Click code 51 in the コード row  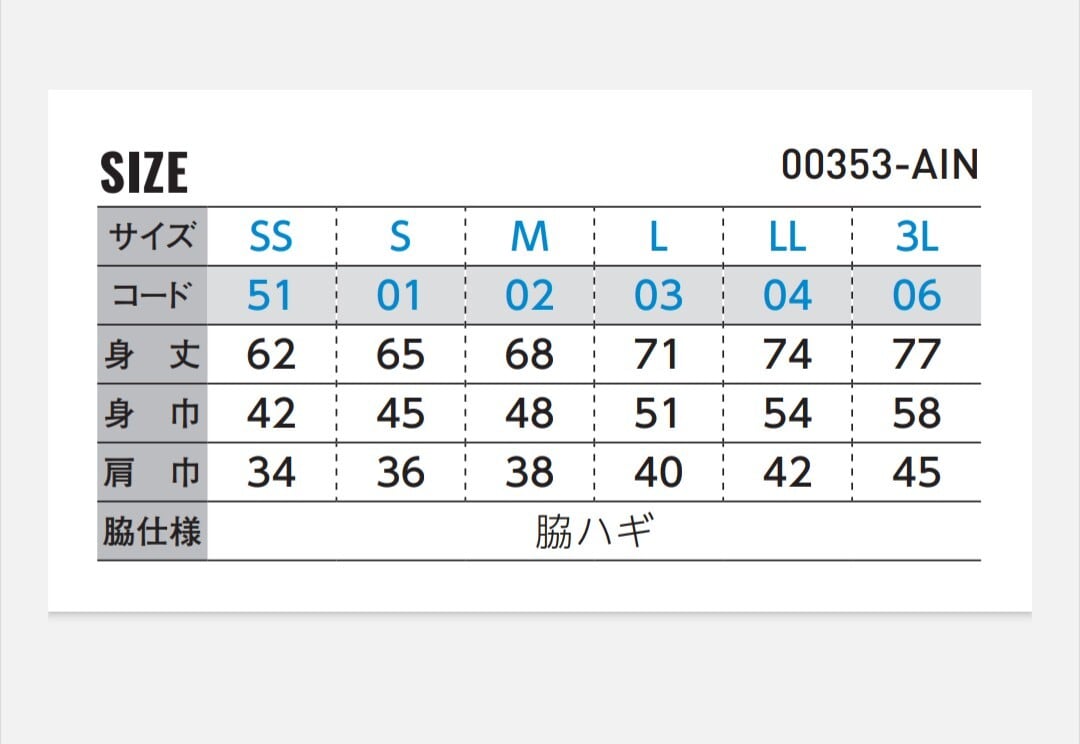(271, 296)
